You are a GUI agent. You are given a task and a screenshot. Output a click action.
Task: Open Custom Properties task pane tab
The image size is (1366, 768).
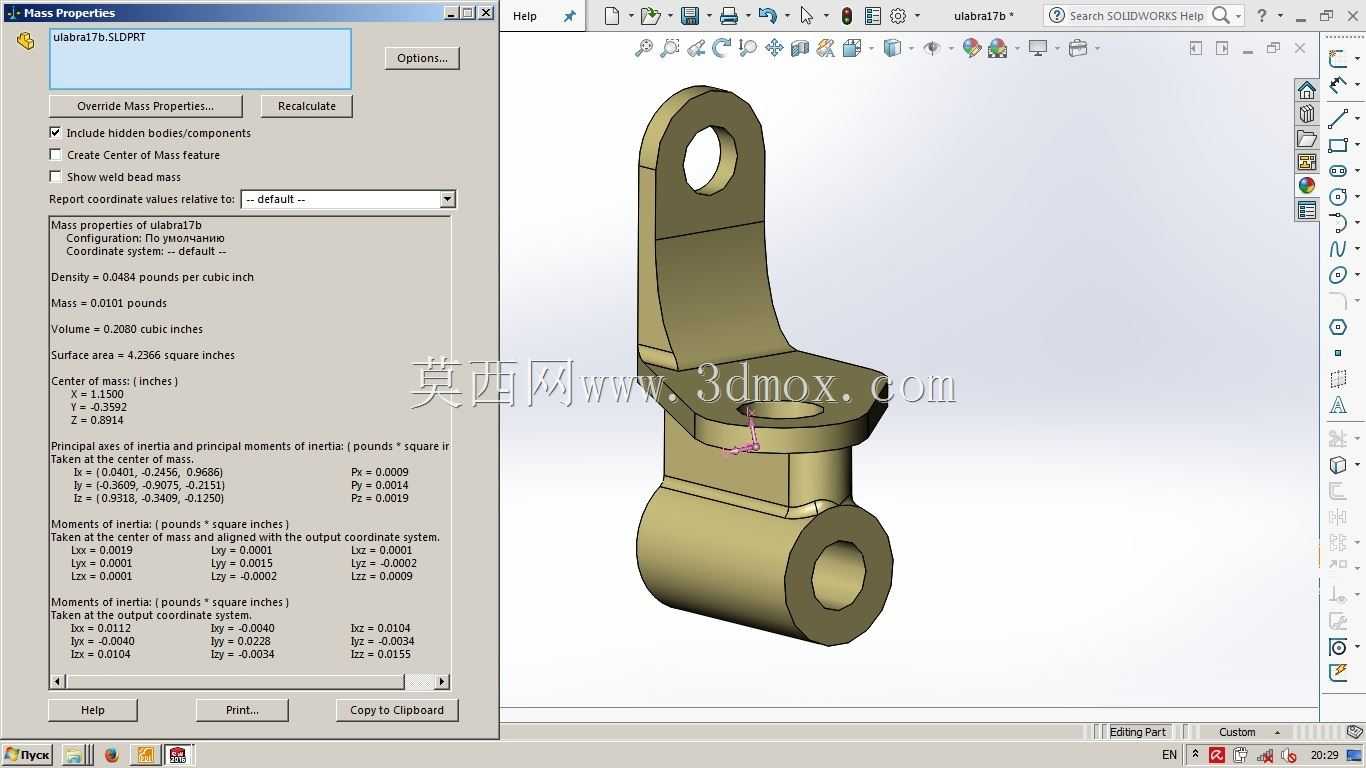click(x=1306, y=210)
